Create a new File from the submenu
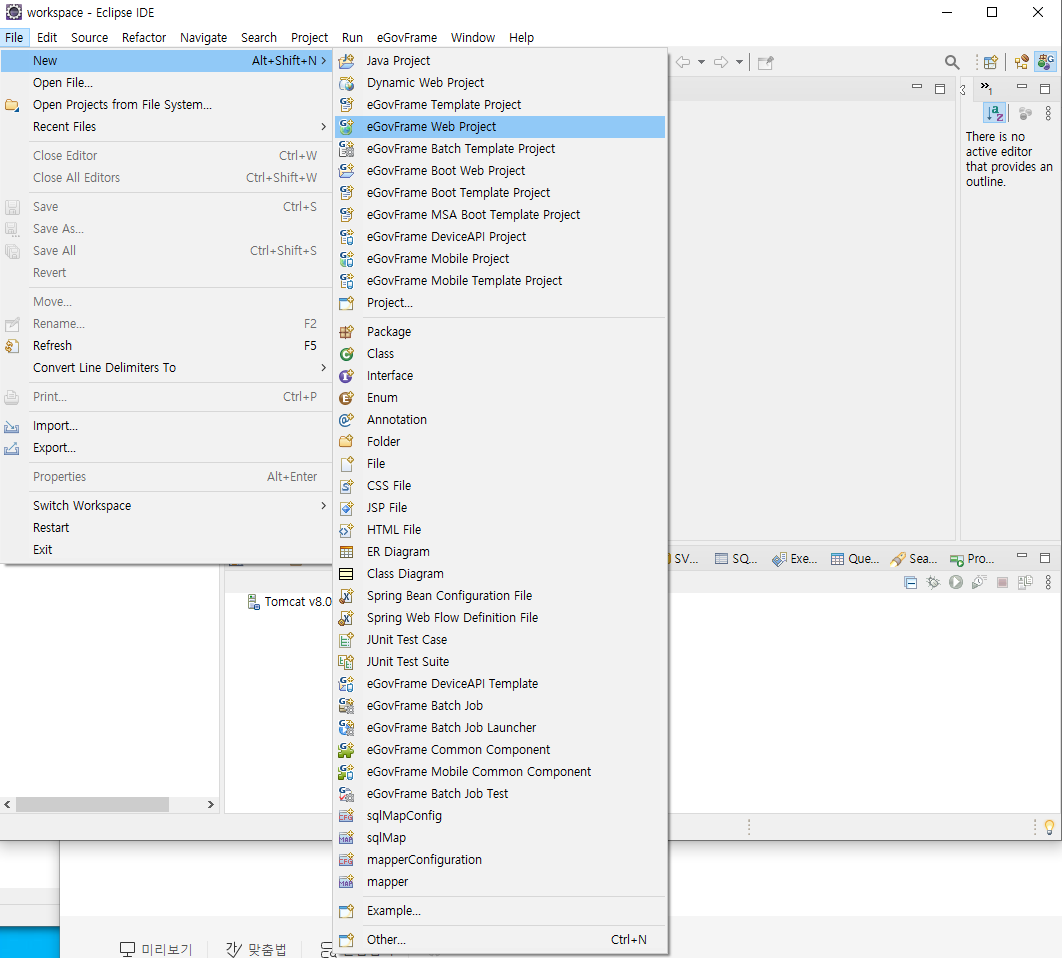The width and height of the screenshot is (1062, 958). 500,463
